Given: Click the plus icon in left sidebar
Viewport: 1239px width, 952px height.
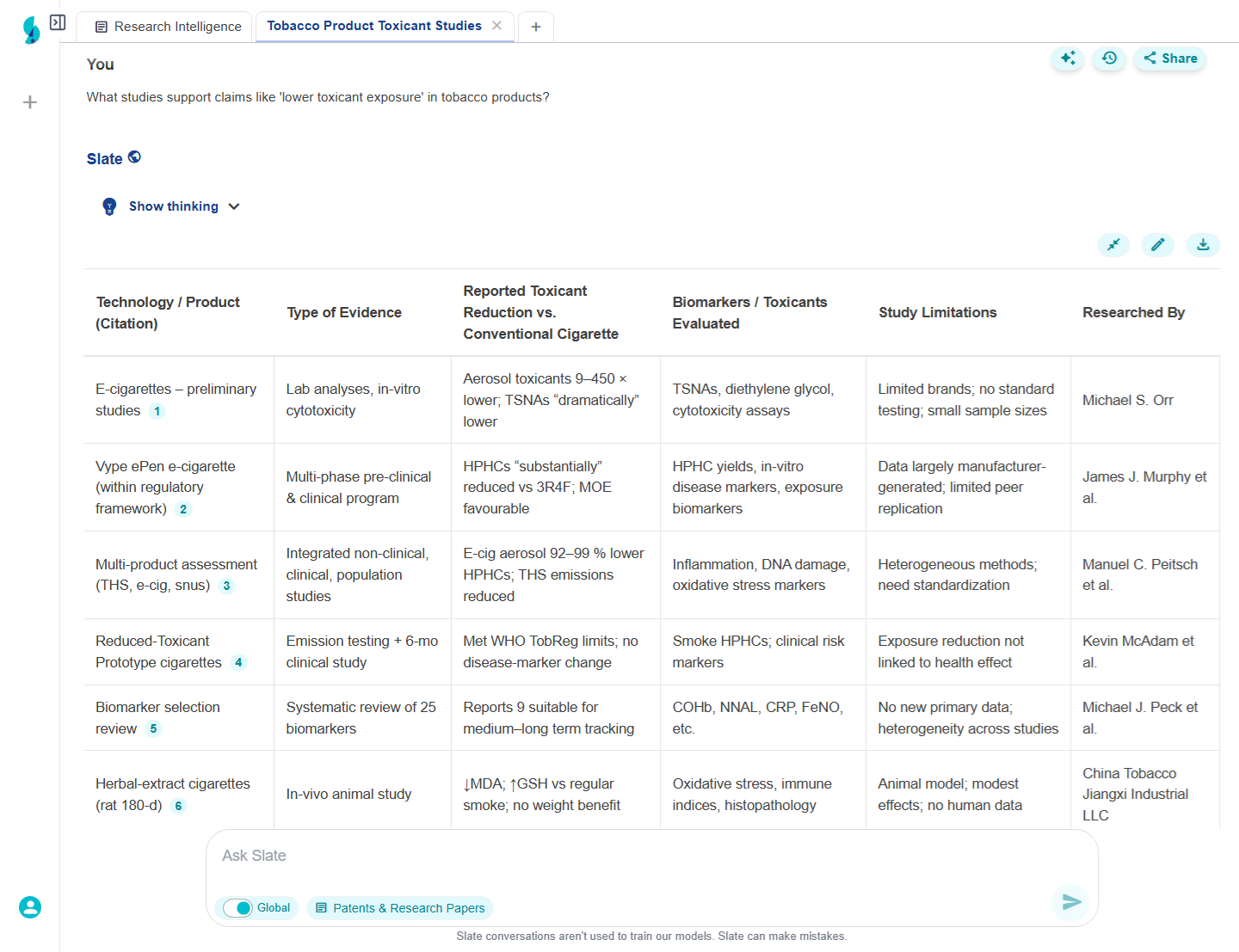Looking at the screenshot, I should [30, 102].
